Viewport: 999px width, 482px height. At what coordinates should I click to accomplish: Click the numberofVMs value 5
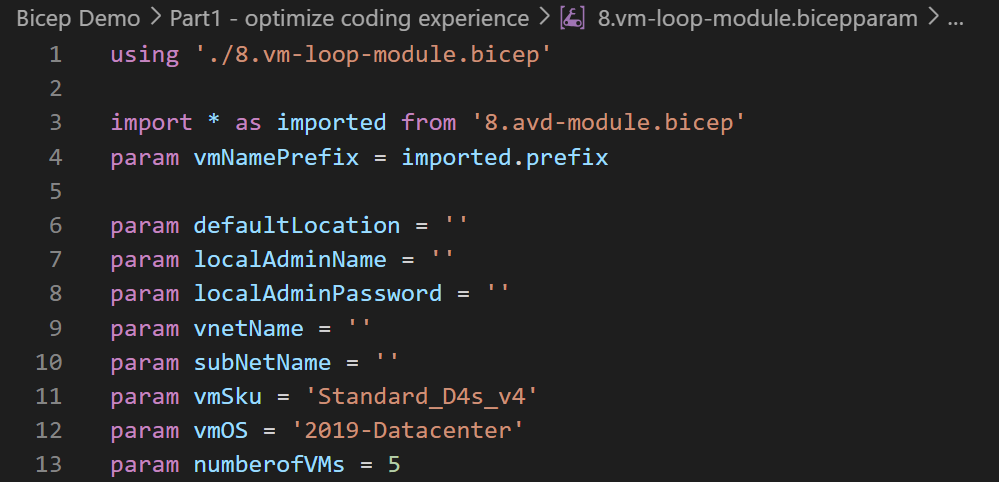[x=394, y=465]
